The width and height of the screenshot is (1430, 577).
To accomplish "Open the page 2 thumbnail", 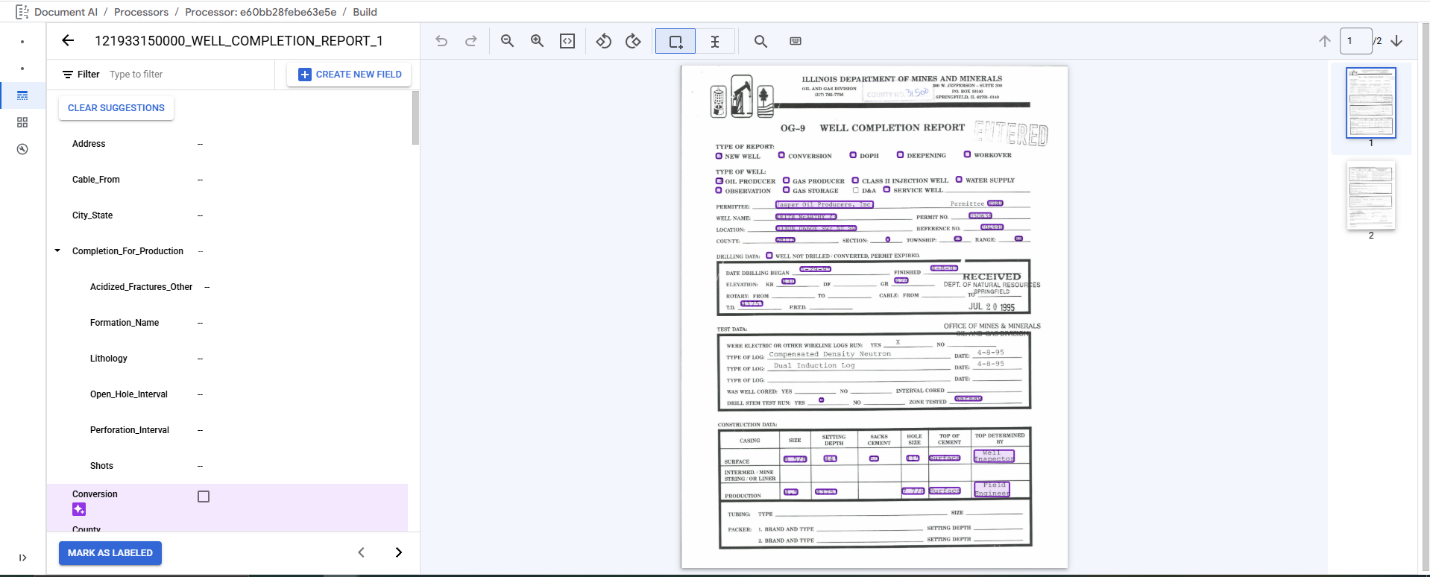I will pyautogui.click(x=1370, y=195).
